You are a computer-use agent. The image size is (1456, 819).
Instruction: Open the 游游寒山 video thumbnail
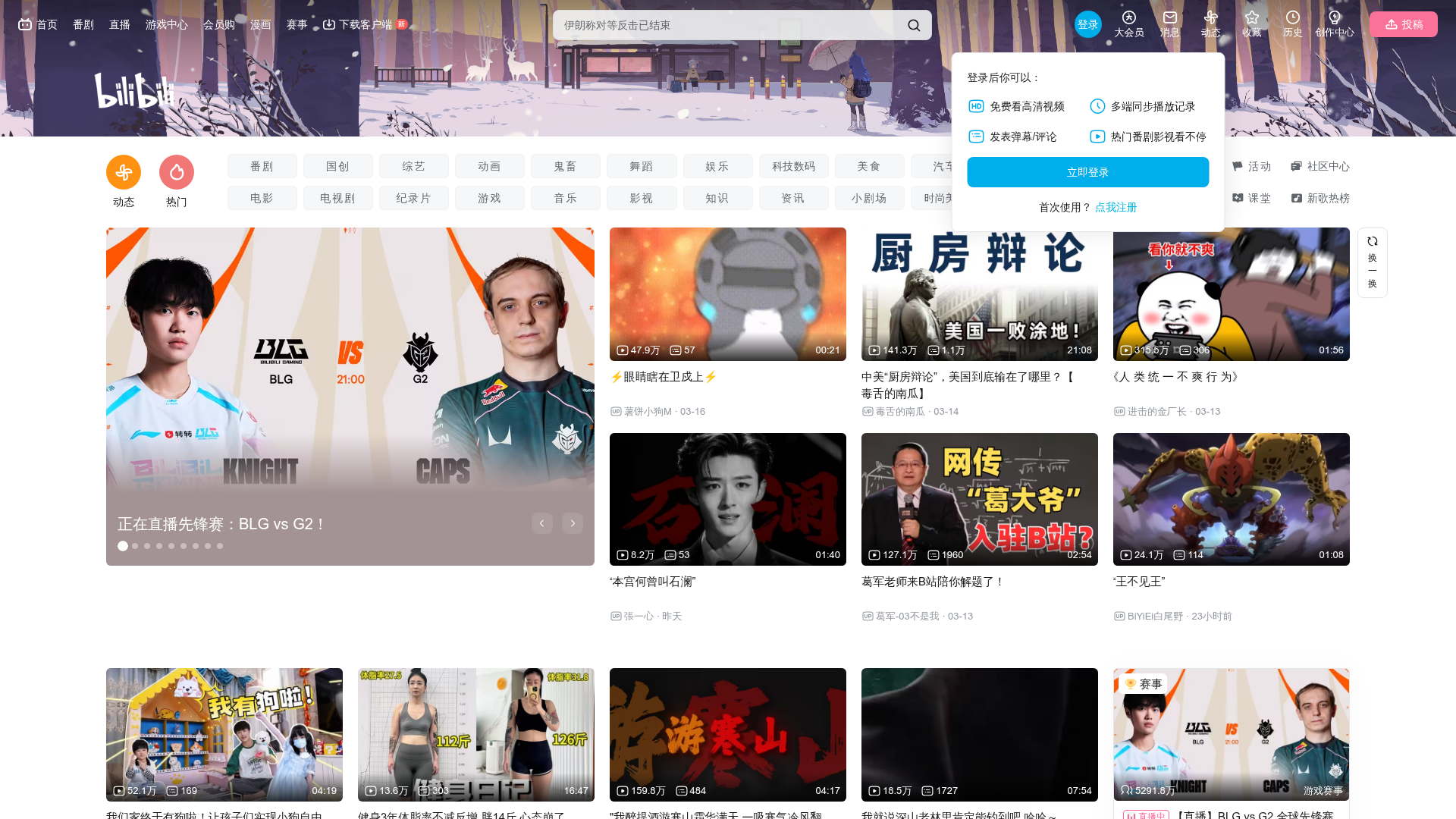coord(728,735)
